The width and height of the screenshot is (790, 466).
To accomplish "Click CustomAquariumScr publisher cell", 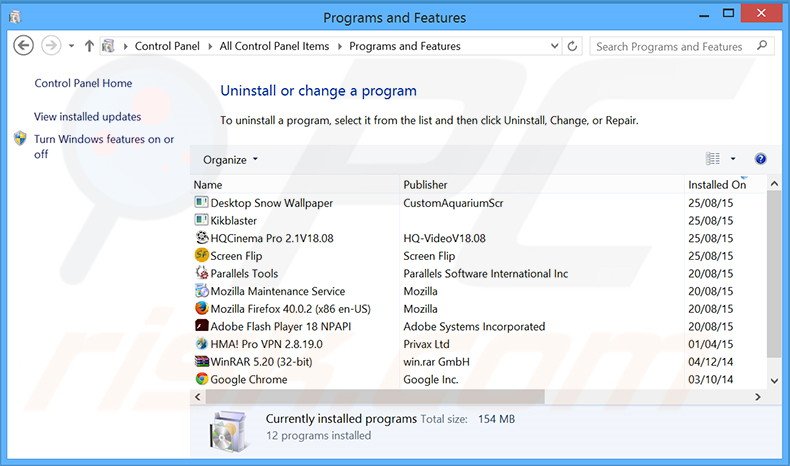I will [x=453, y=203].
